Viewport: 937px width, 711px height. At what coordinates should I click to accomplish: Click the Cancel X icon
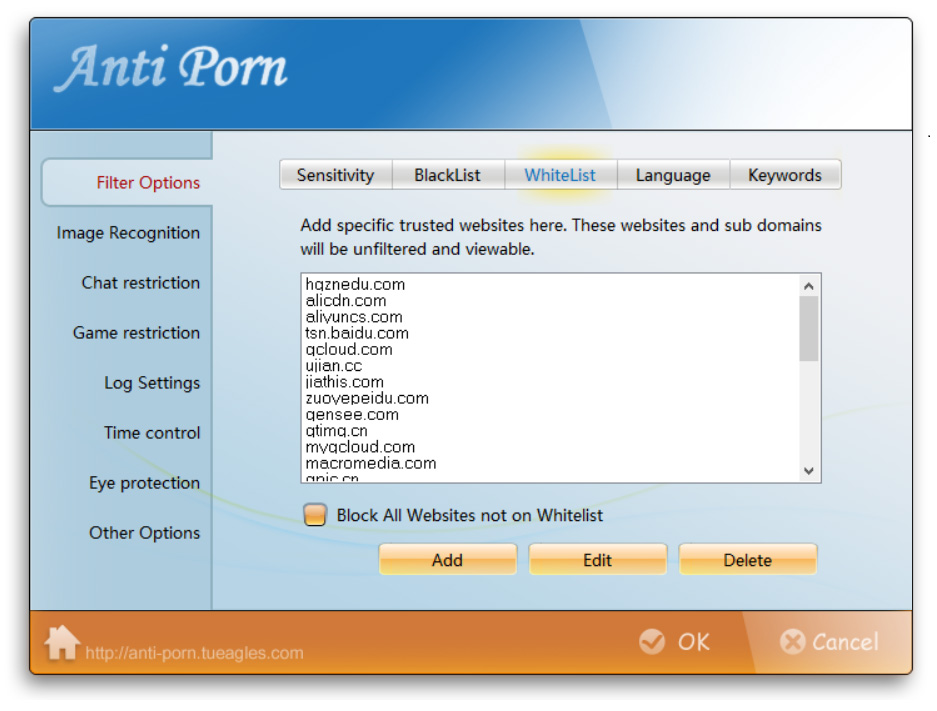[792, 642]
